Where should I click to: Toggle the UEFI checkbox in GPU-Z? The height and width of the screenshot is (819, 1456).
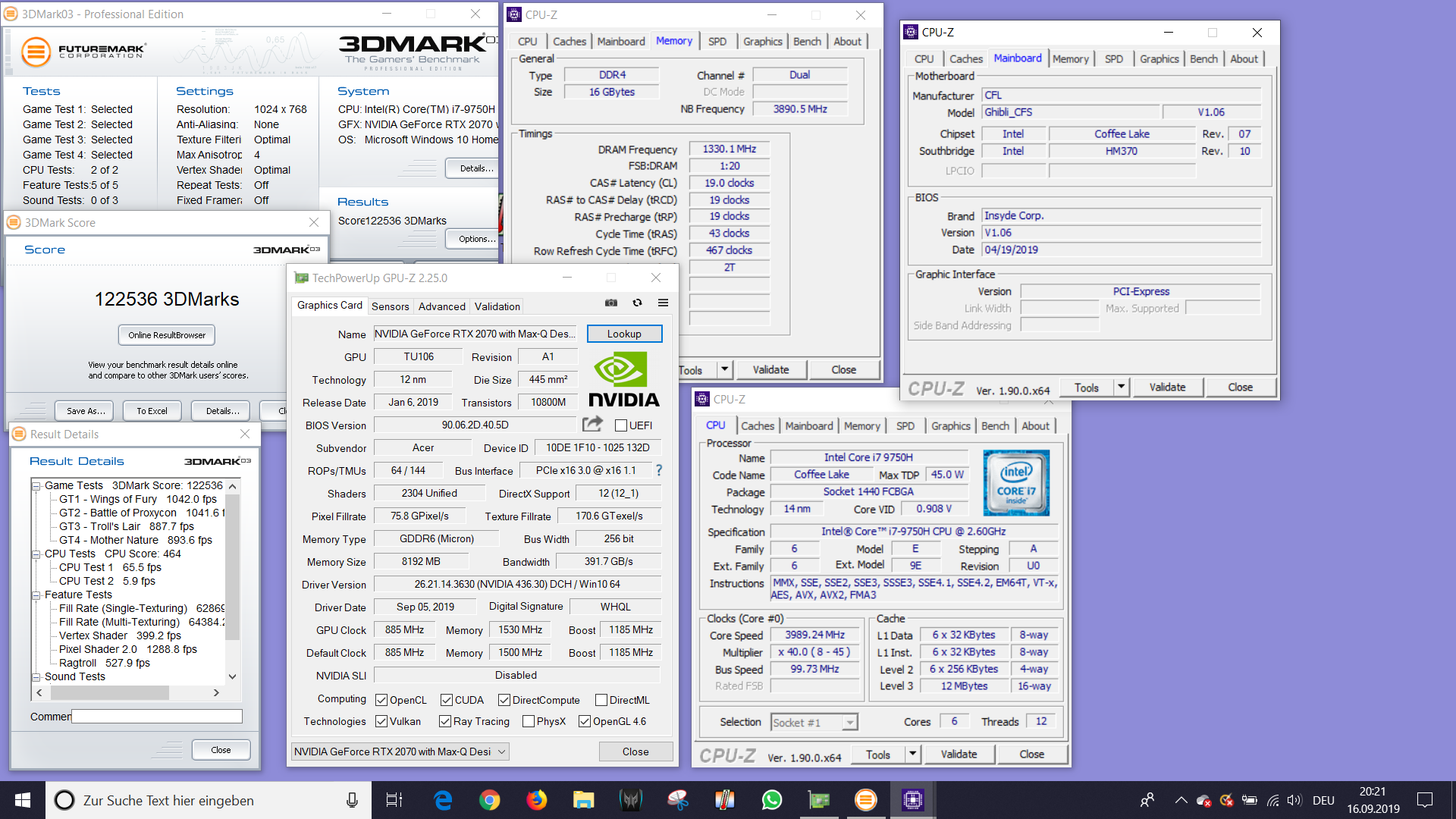click(621, 425)
